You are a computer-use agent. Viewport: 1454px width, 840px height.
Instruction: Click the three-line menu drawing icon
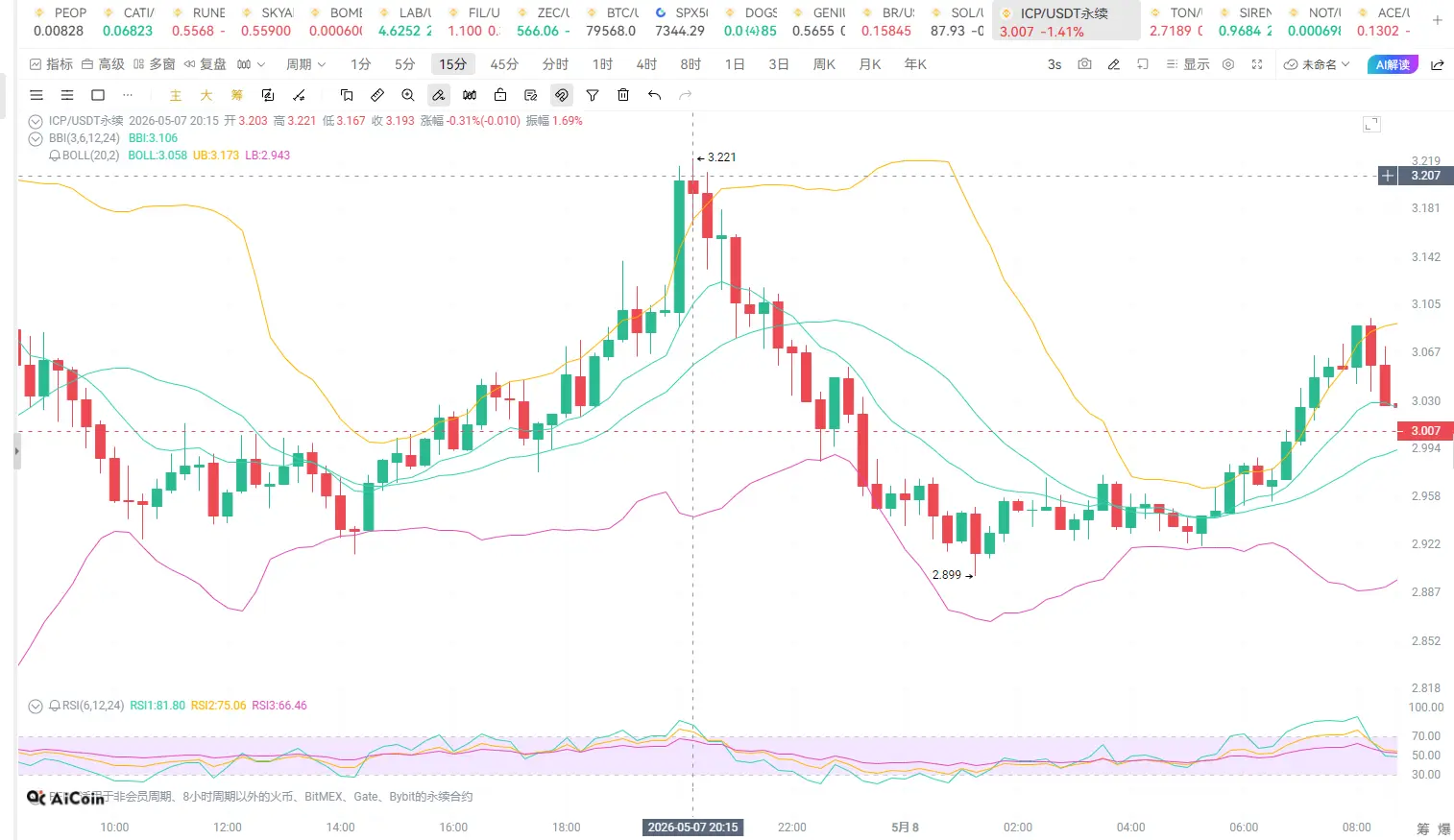tap(36, 95)
